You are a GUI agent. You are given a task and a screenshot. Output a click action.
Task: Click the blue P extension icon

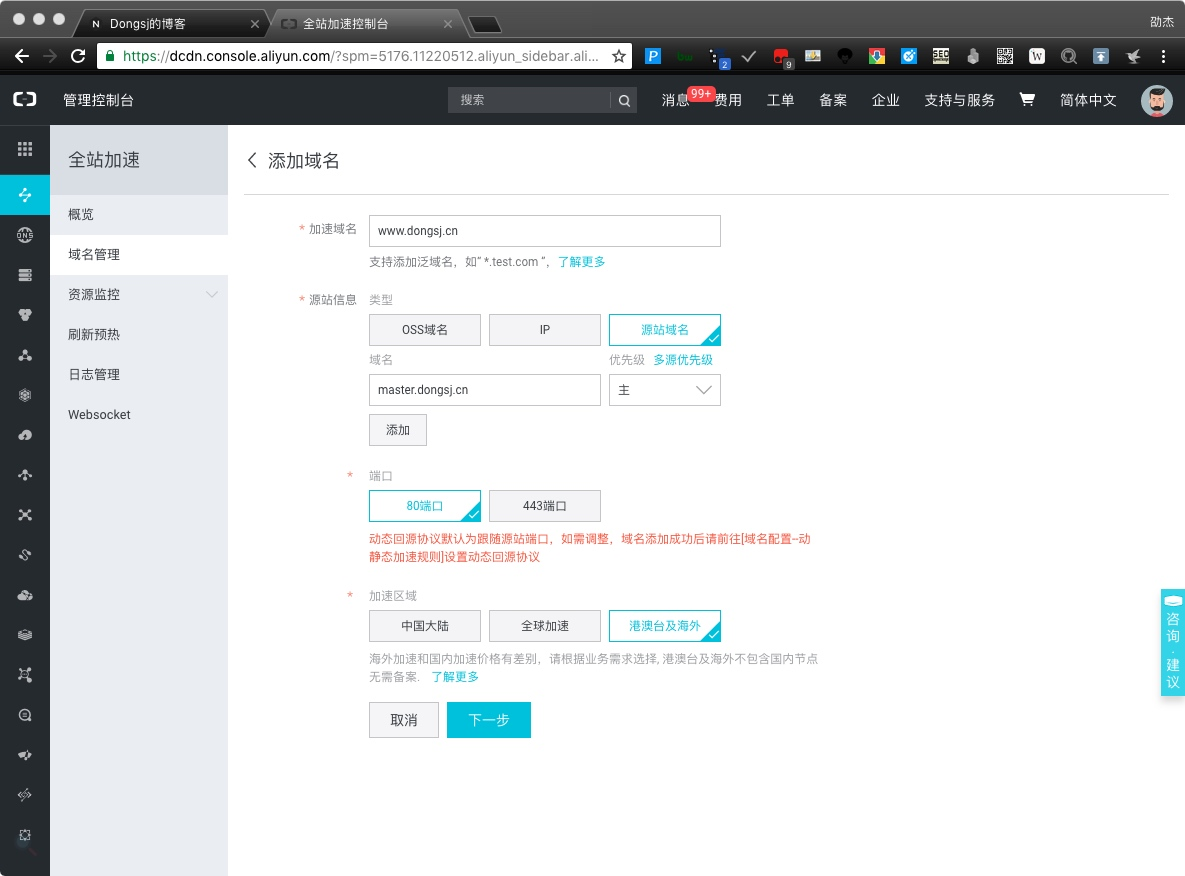(x=653, y=56)
